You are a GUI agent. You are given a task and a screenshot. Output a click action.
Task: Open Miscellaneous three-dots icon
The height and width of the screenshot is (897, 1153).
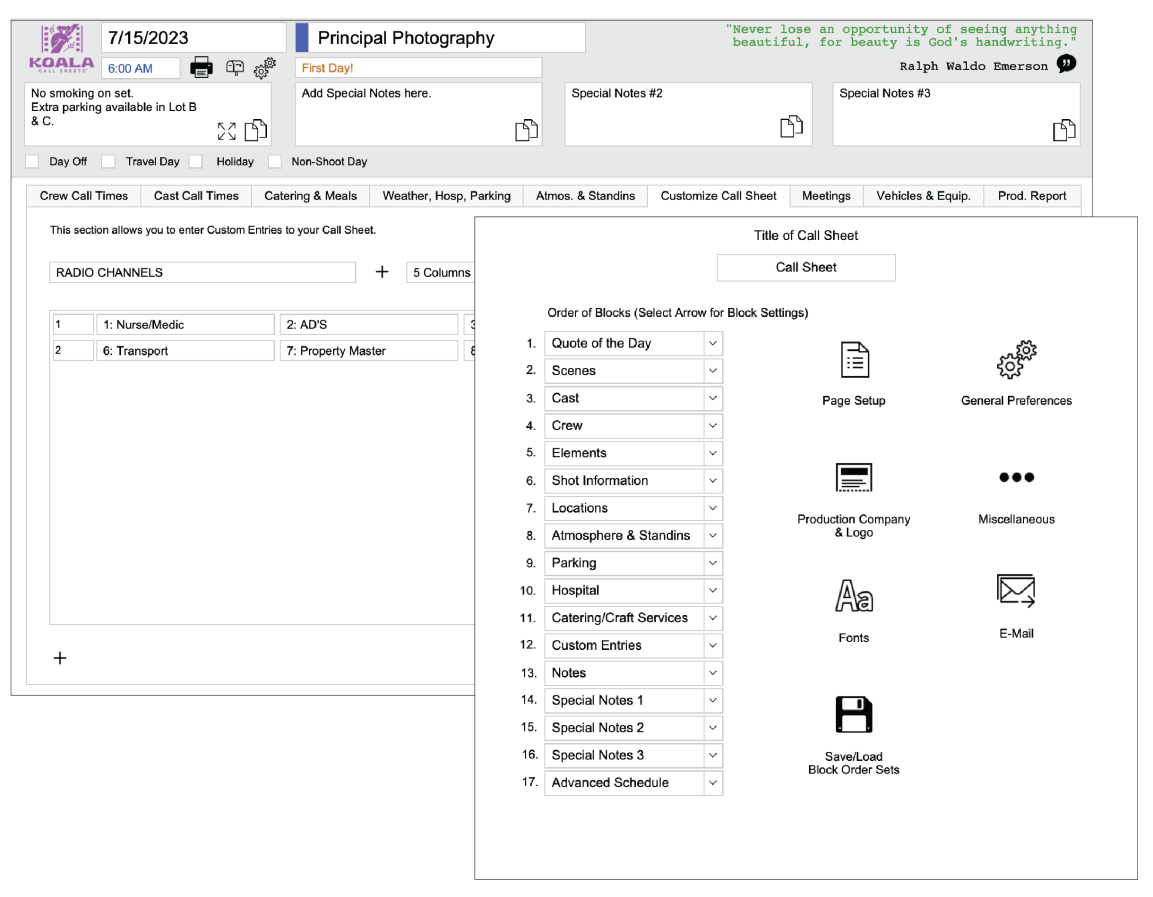coord(1016,477)
